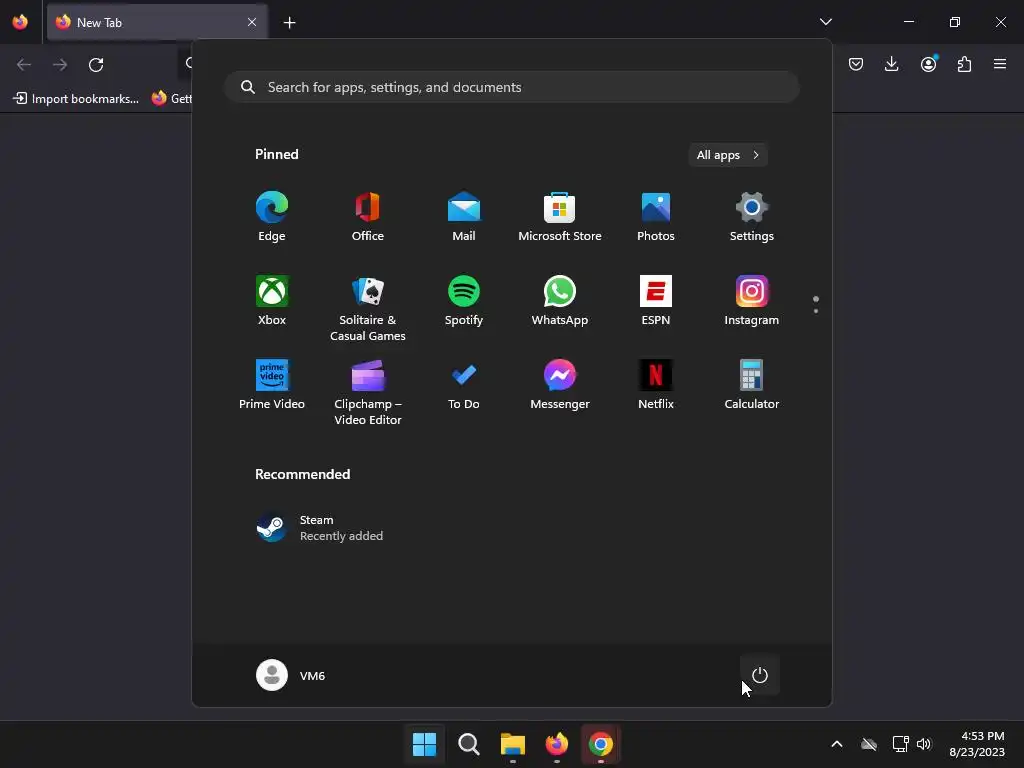Open Firefox account menu

[x=929, y=64]
